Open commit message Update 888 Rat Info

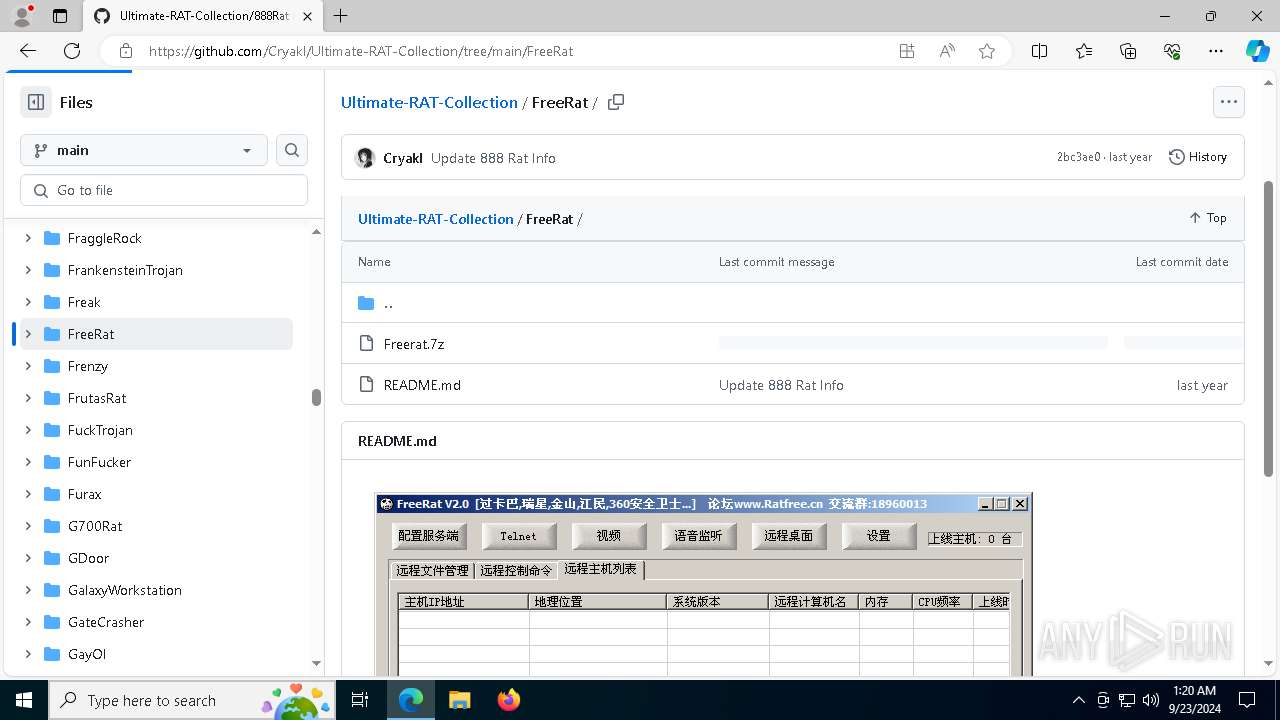[x=493, y=158]
